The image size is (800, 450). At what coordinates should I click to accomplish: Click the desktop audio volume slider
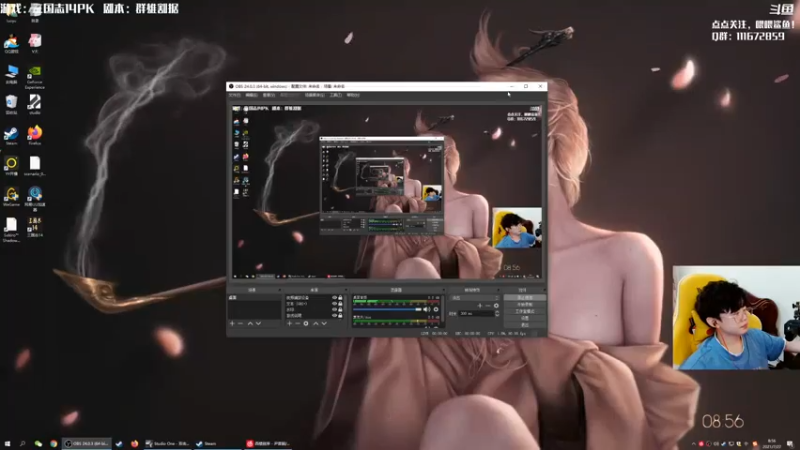pyautogui.click(x=387, y=309)
